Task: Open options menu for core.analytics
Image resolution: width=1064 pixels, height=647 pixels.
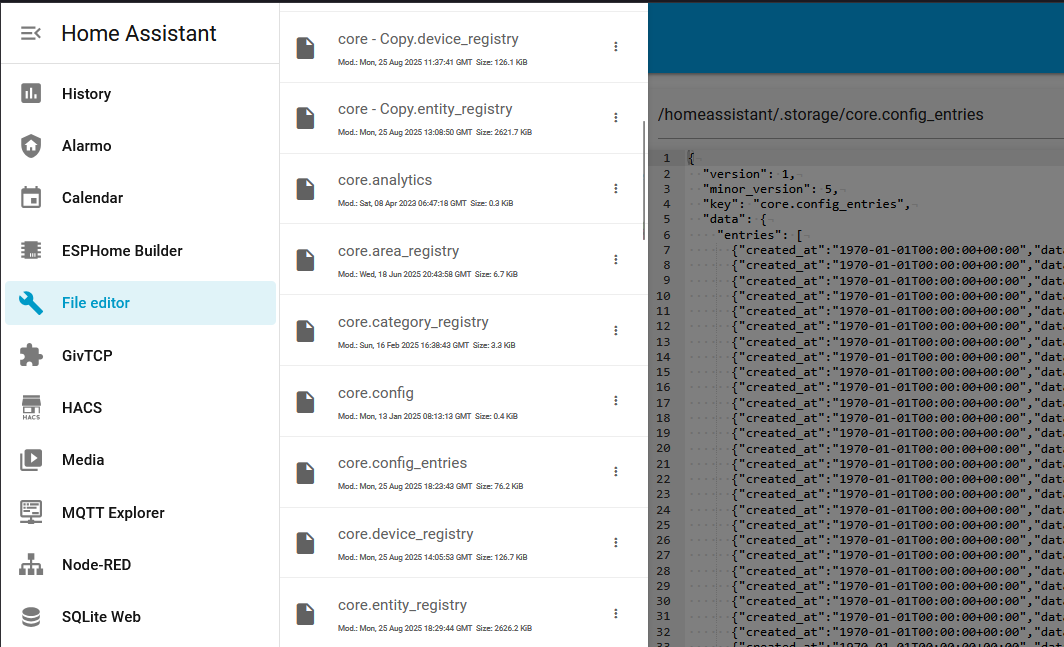Action: click(616, 188)
